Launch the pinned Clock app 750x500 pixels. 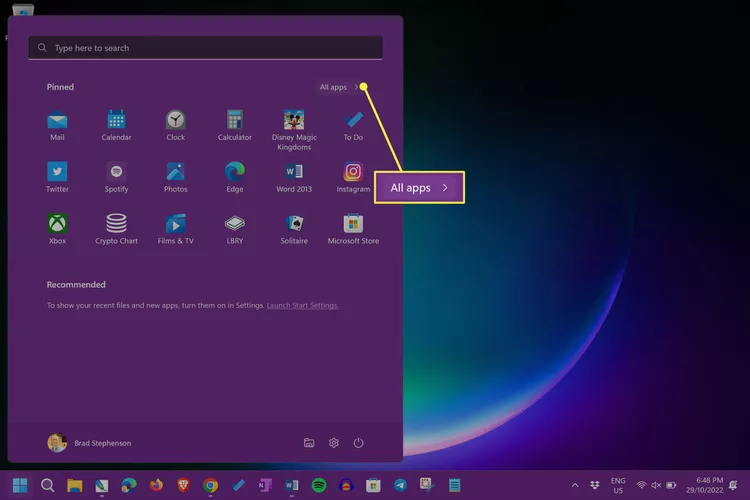176,125
